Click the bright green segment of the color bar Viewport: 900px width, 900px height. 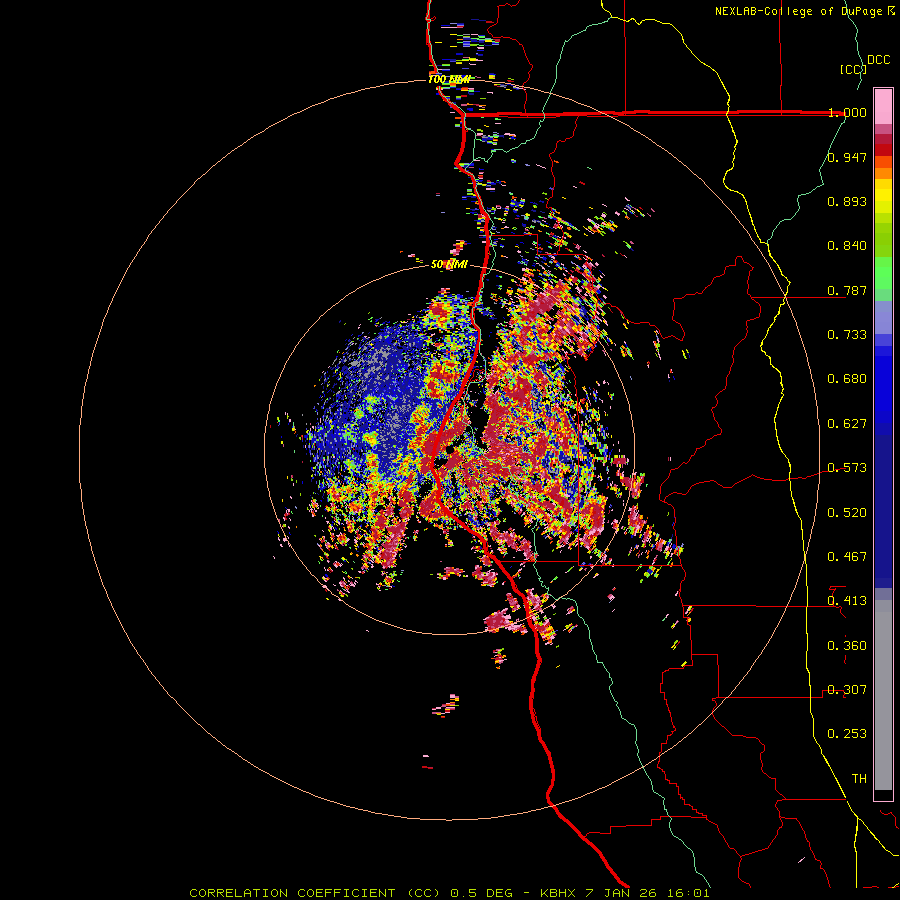883,273
